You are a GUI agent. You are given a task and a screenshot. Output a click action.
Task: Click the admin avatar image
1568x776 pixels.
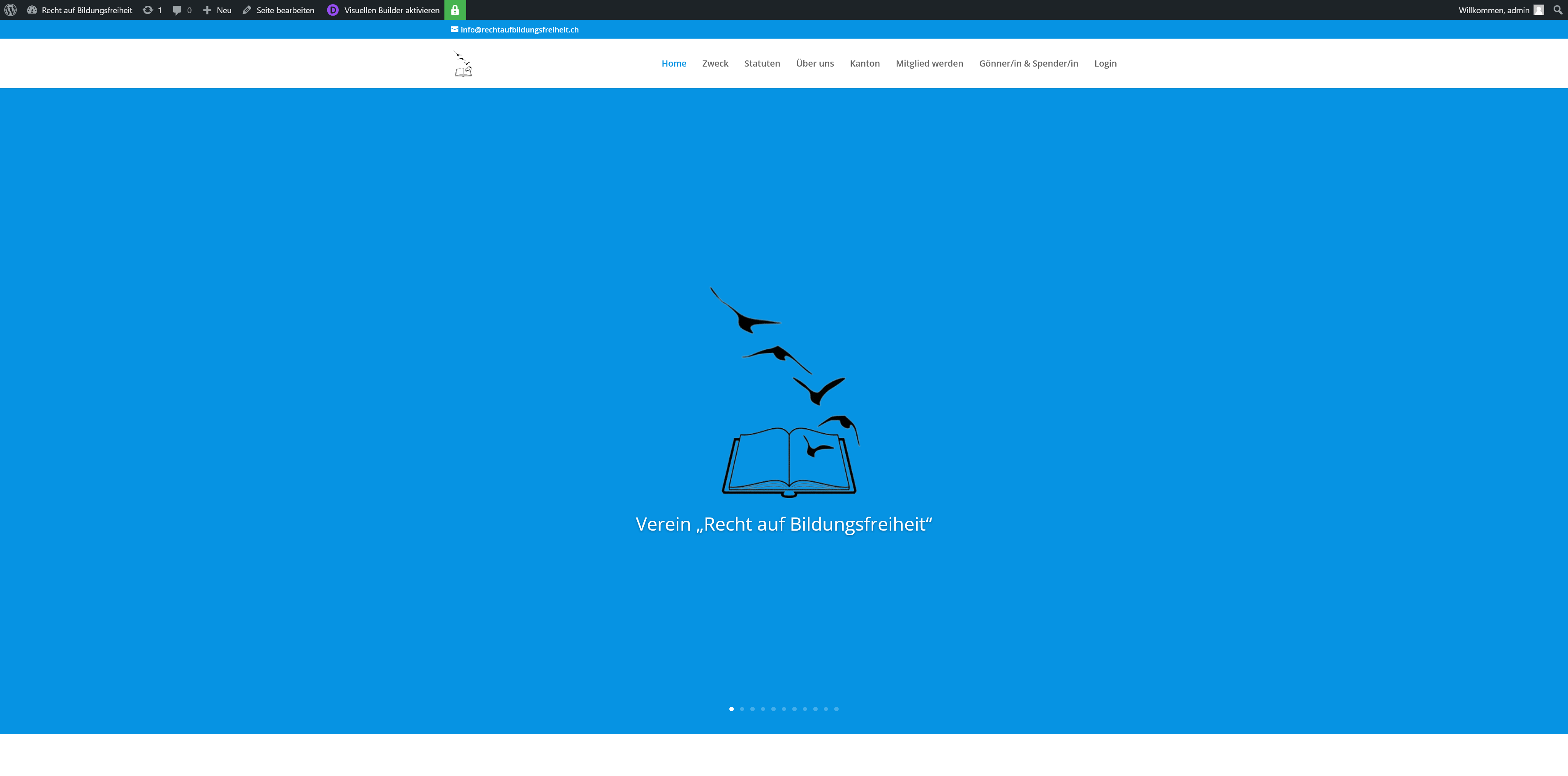pos(1538,10)
